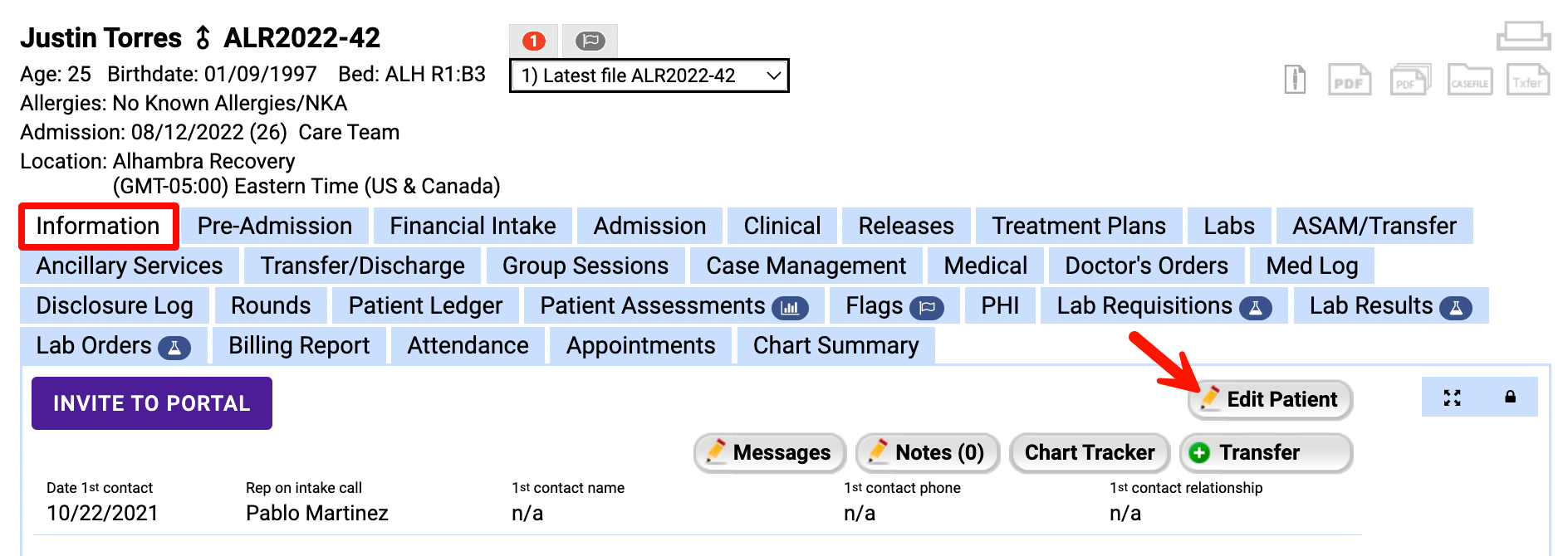Toggle the lock icon on chart panel
Screen dimensions: 1568x556
pos(1510,397)
